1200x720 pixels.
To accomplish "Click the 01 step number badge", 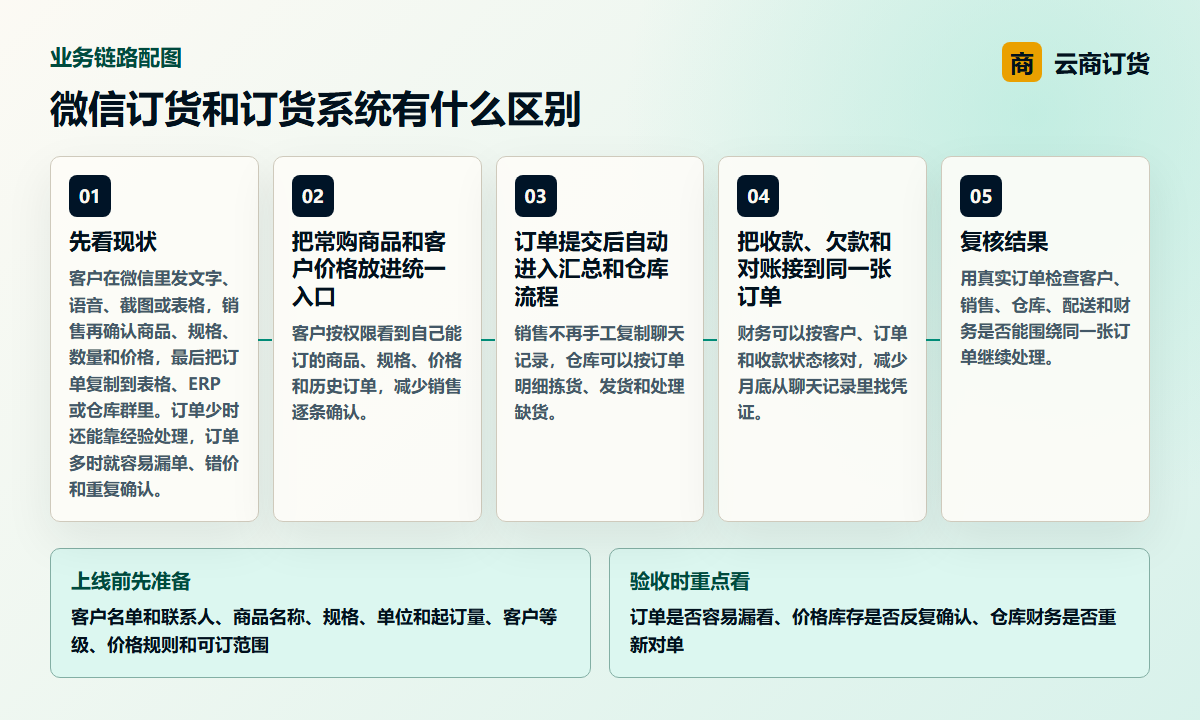I will (x=90, y=196).
